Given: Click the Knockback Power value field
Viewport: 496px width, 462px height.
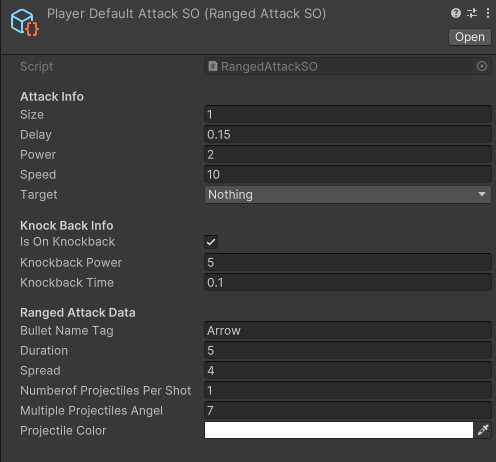Looking at the screenshot, I should [x=348, y=262].
